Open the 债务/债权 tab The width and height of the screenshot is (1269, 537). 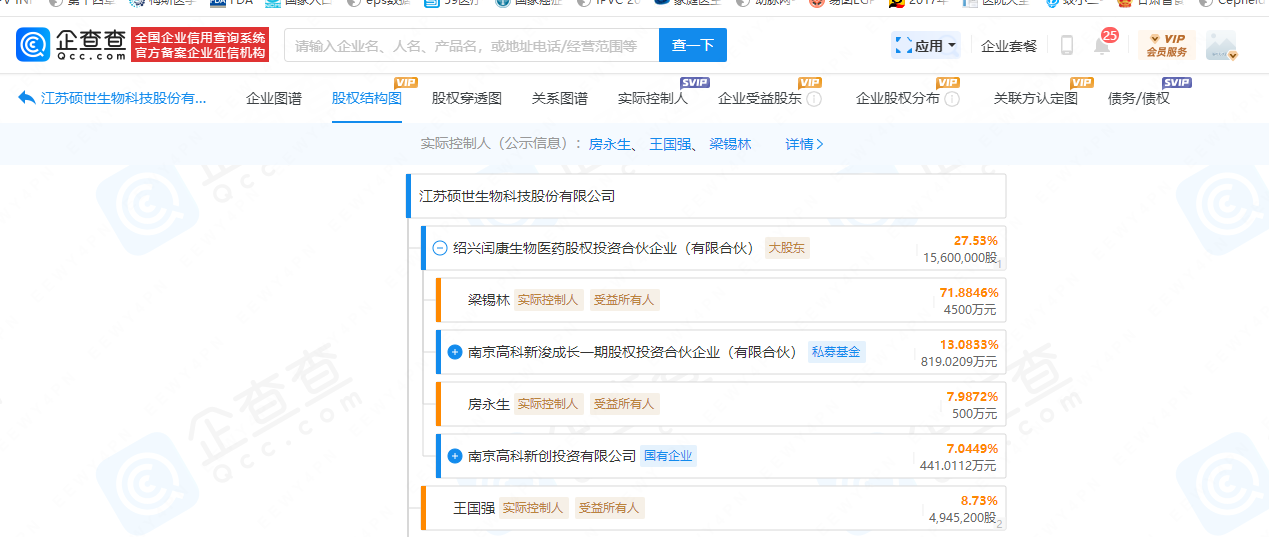(1139, 98)
